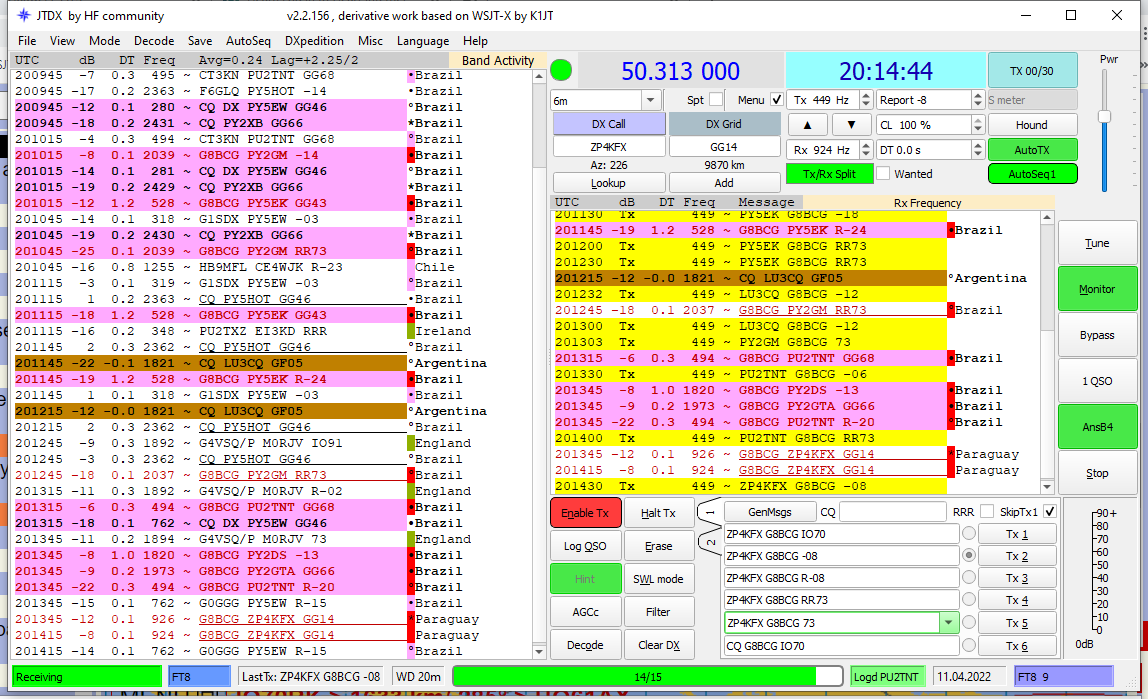Switch to message tab 2
The height and width of the screenshot is (699, 1148).
(x=709, y=542)
